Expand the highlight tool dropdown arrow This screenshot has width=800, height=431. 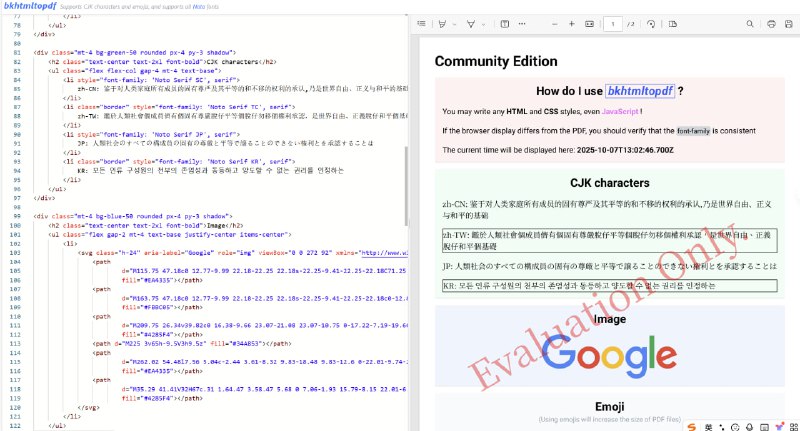pyautogui.click(x=454, y=24)
